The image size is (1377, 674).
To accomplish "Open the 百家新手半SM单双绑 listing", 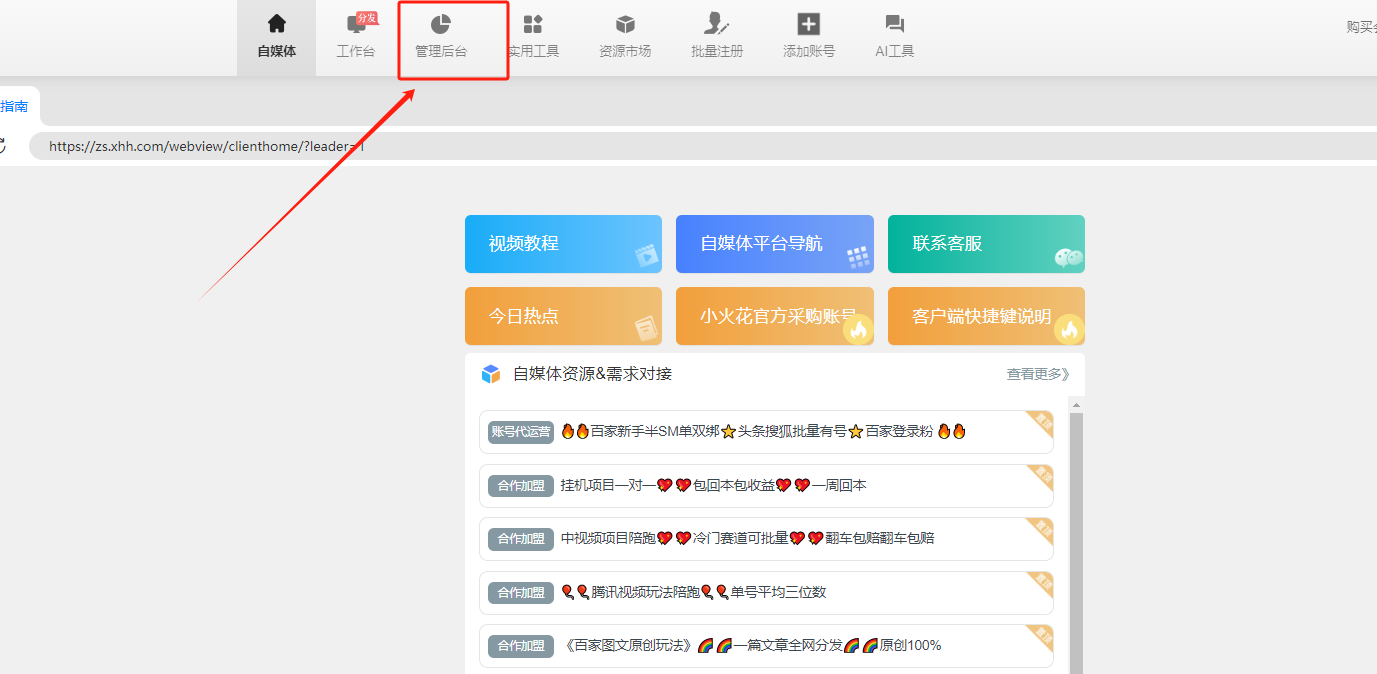I will (766, 432).
